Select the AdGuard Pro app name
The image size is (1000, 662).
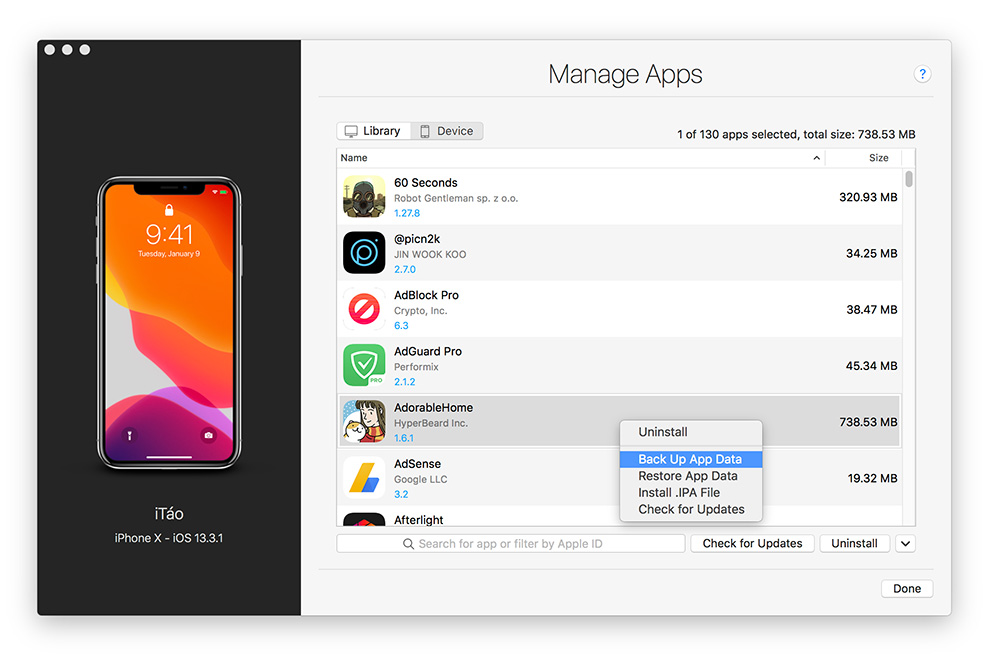(428, 351)
